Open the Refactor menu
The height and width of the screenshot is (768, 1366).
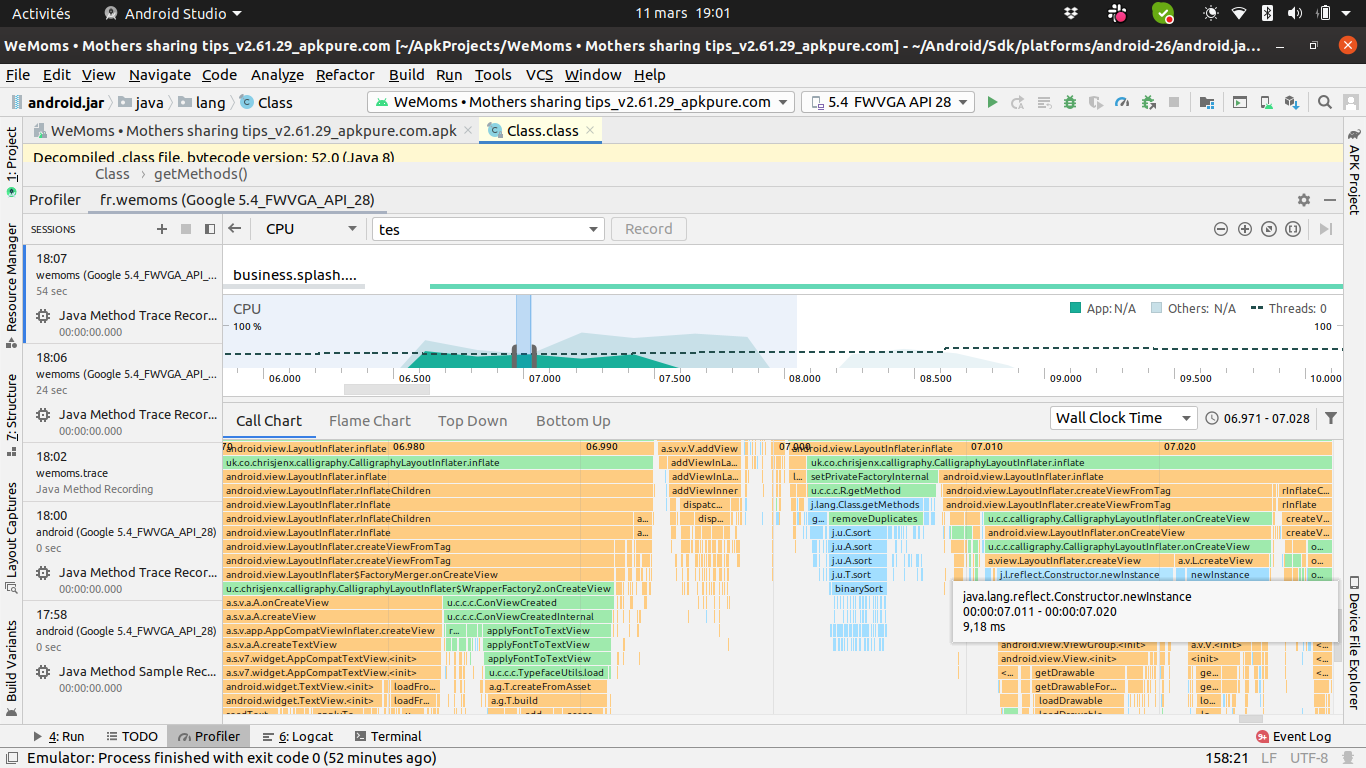(x=345, y=75)
